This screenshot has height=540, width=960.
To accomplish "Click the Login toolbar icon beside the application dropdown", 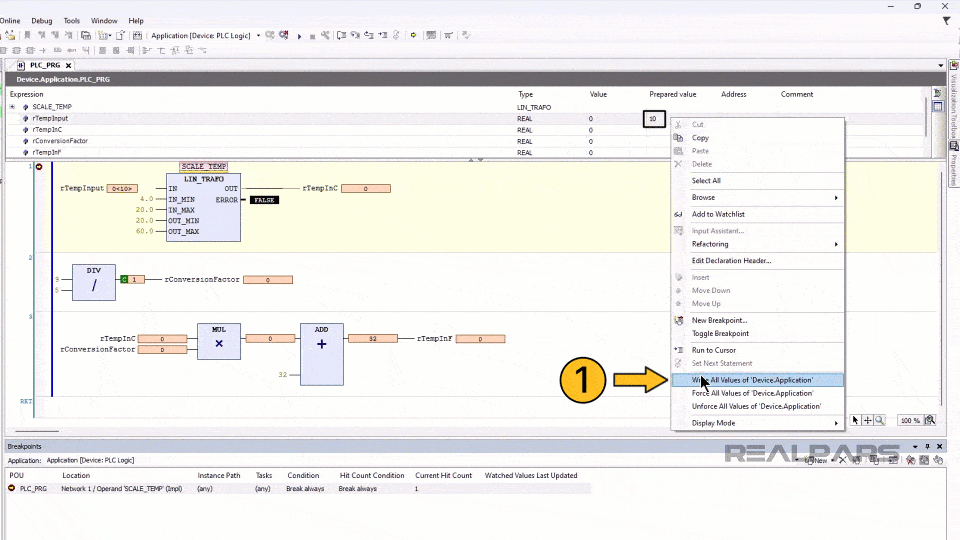I will click(x=270, y=36).
